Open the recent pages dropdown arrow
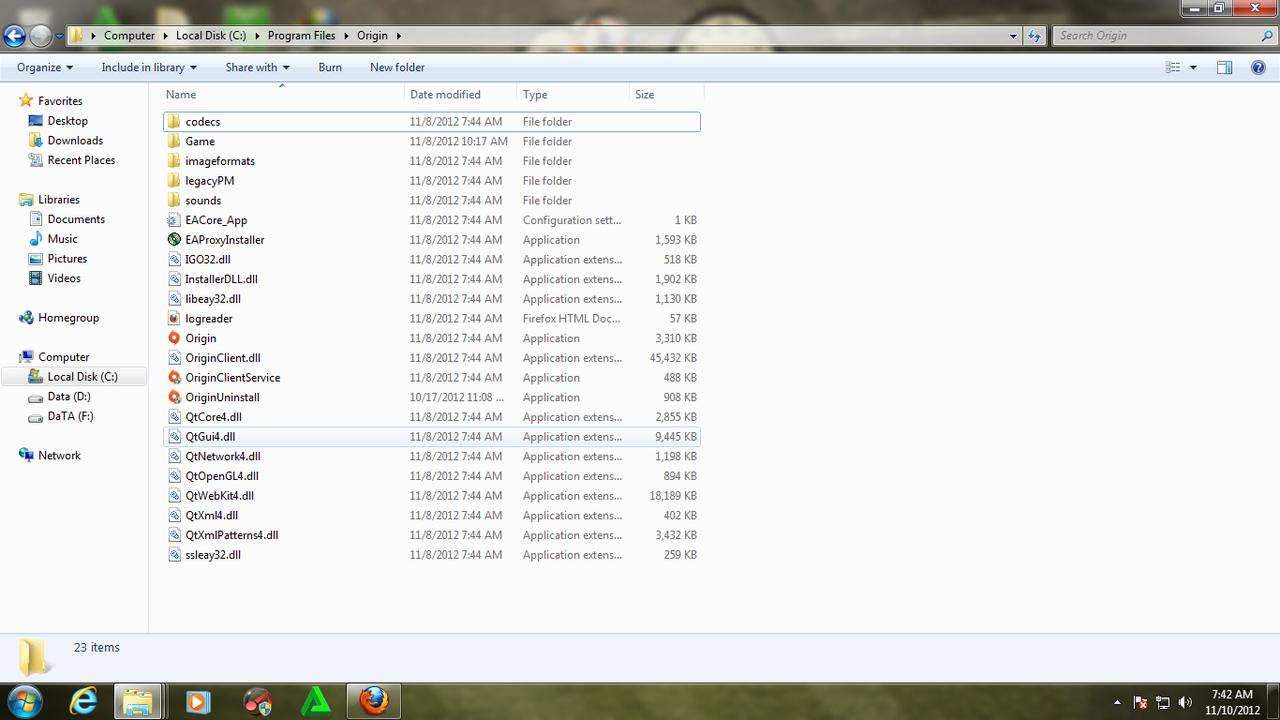 60,36
